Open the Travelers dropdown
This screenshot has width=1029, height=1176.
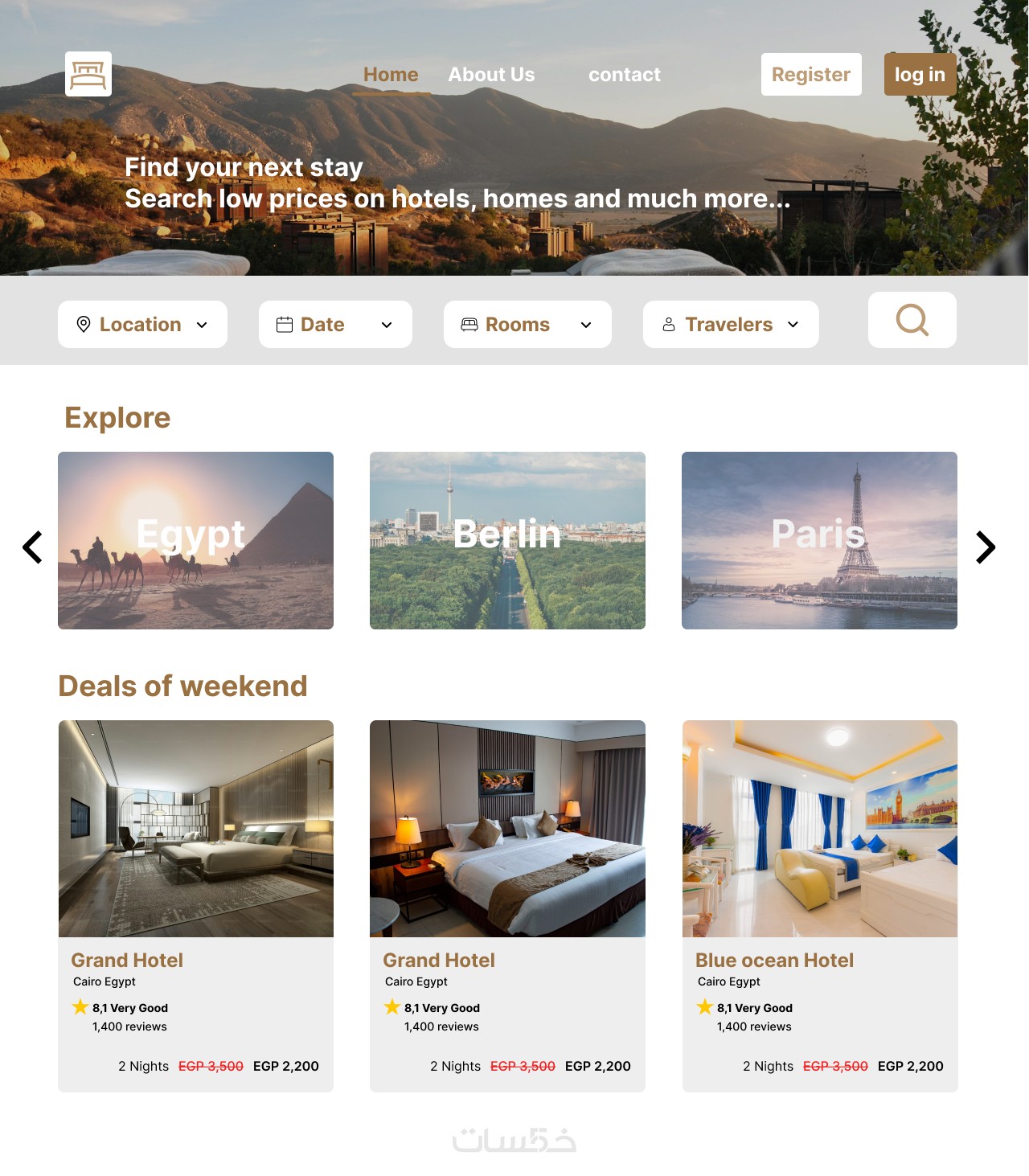731,325
